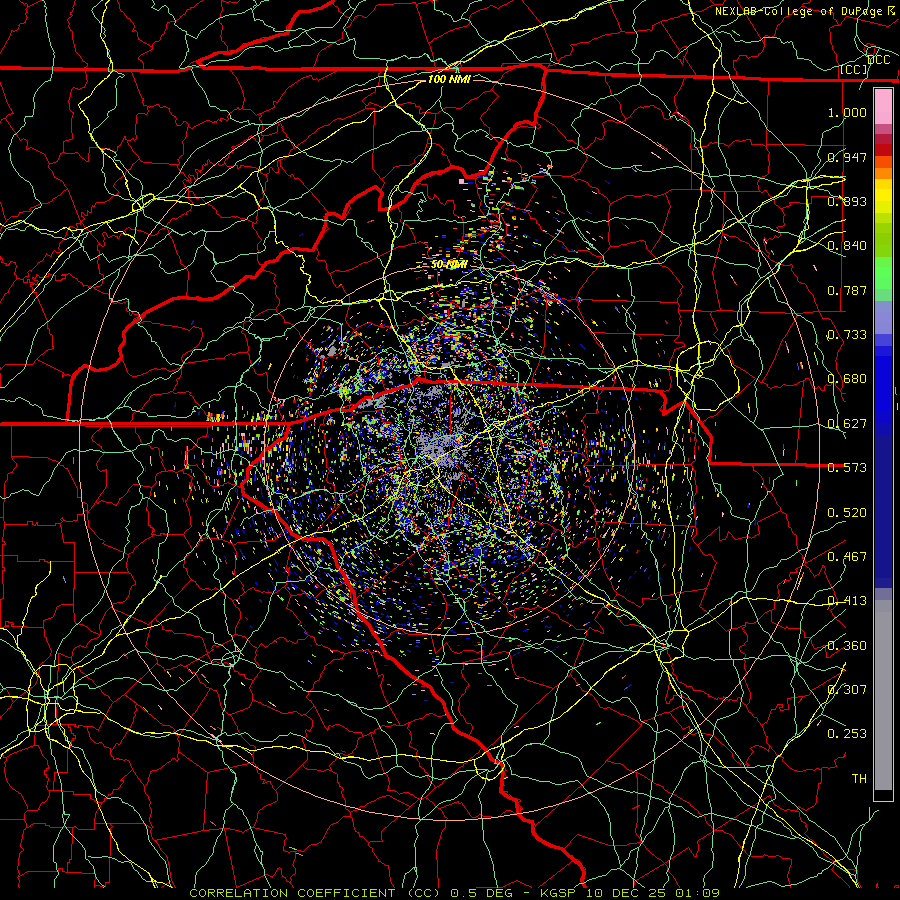Click the DCC label above the color scale
Screen dimensions: 900x900
tap(878, 60)
